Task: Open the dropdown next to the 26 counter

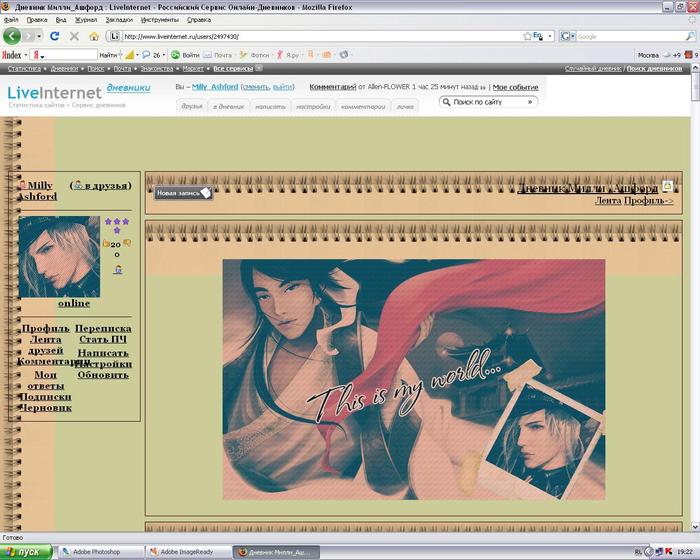Action: tap(164, 55)
